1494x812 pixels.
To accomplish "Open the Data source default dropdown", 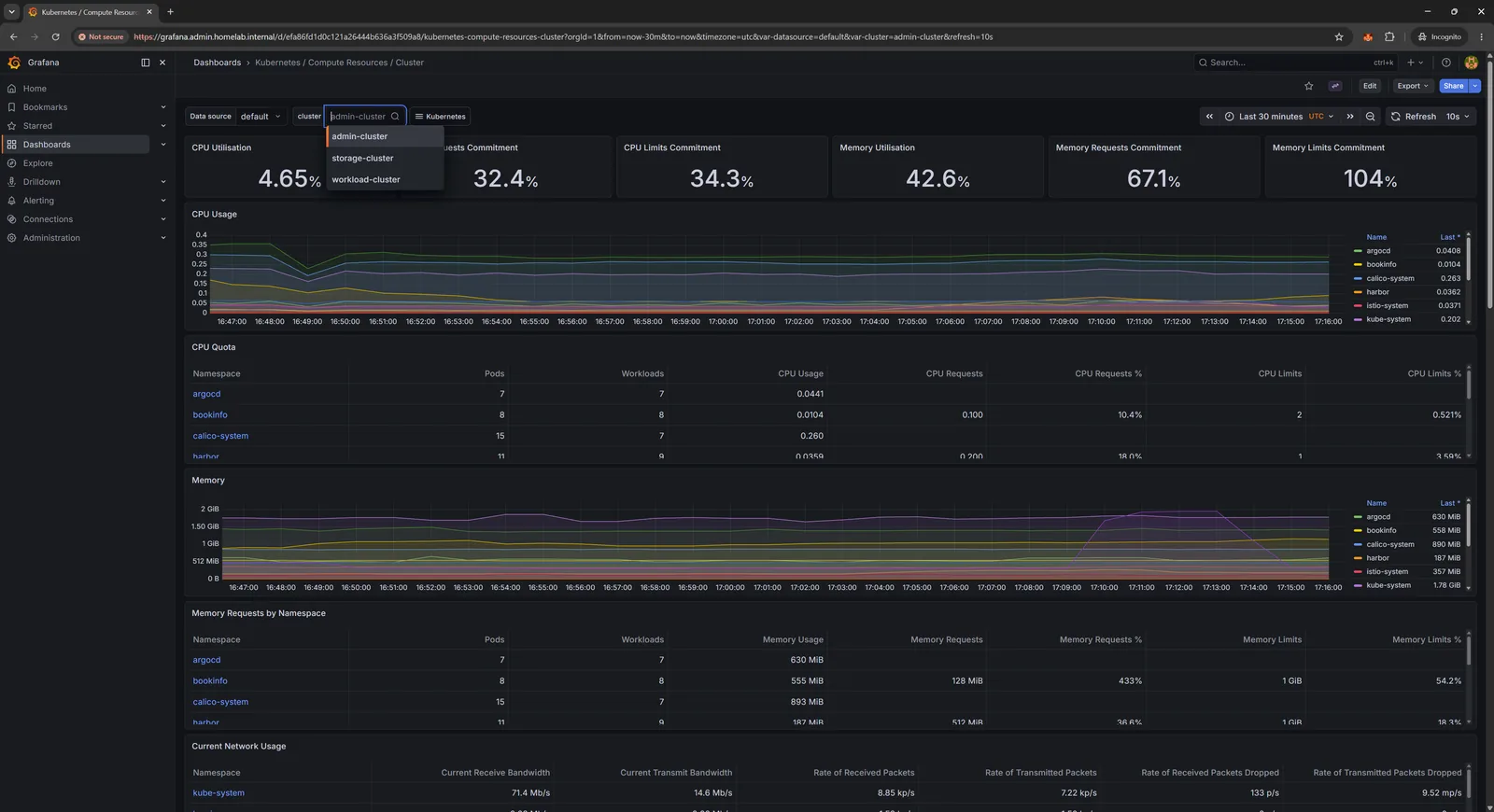I will pos(261,117).
